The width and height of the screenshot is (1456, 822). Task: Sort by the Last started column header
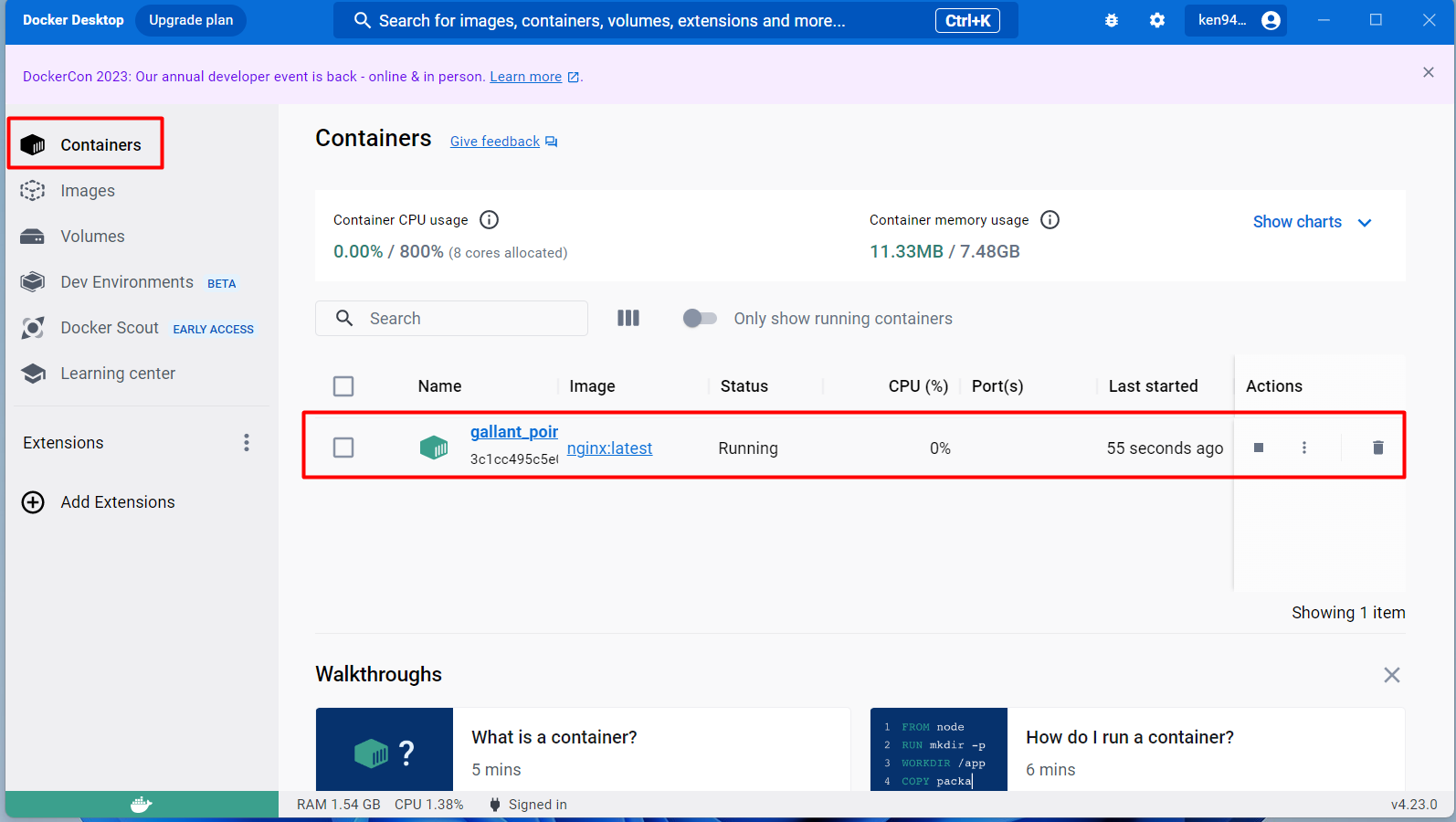point(1153,386)
